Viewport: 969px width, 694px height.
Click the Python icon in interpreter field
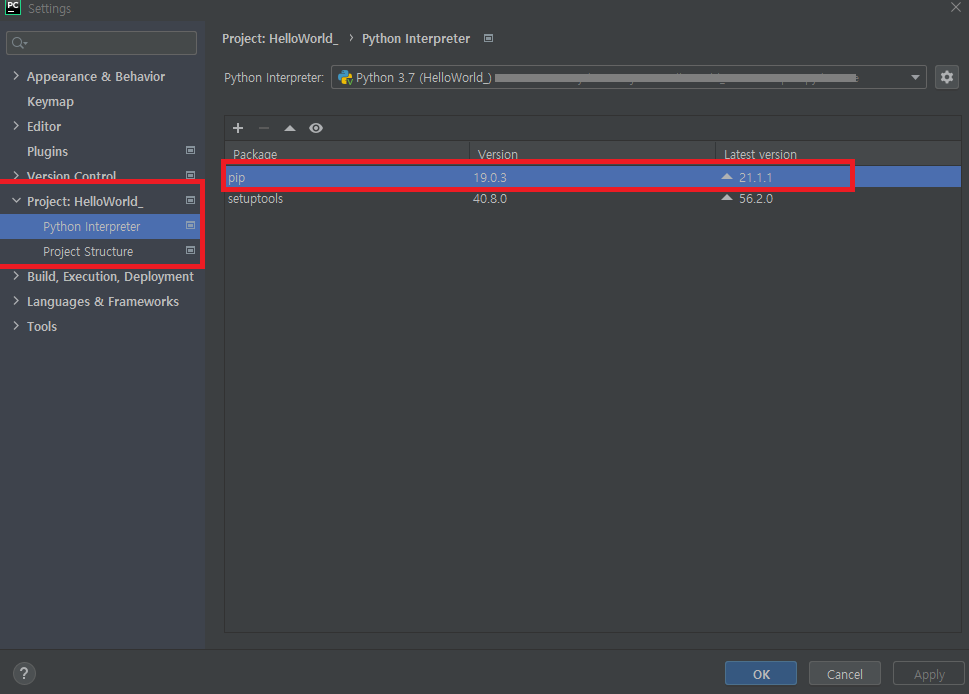point(345,77)
